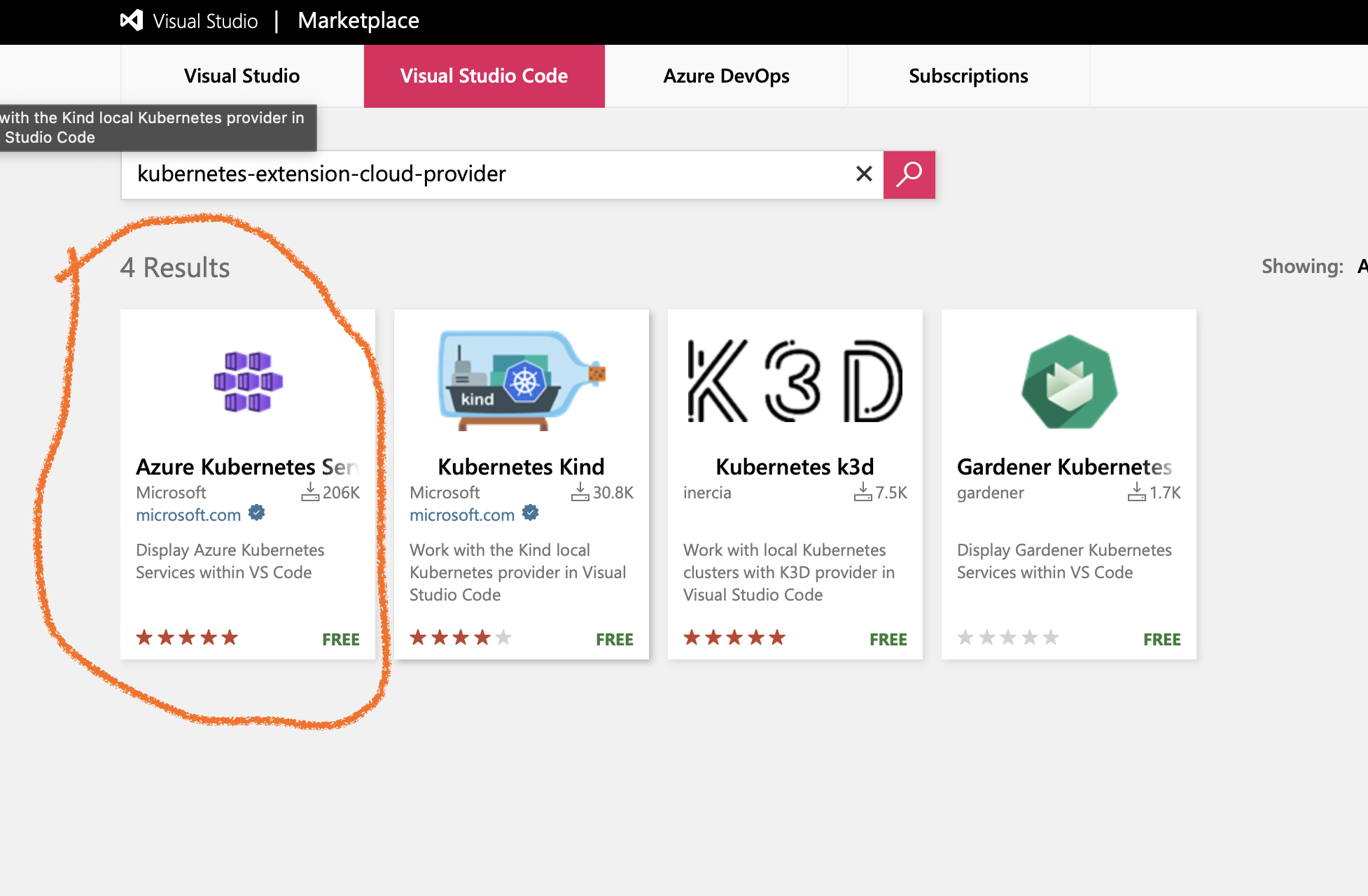The image size is (1368, 896).
Task: Open the microsoft.com link under Azure Kubernetes Service
Action: (188, 514)
